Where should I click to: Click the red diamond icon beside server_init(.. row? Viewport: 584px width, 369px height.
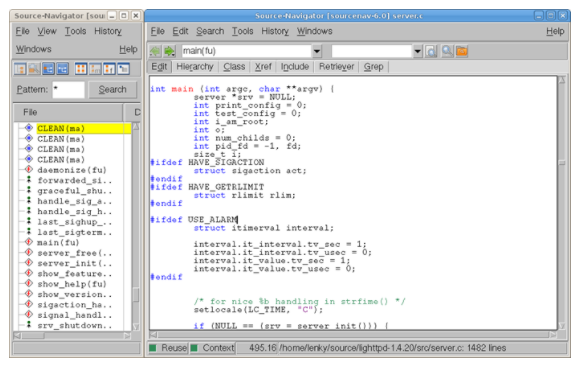pyautogui.click(x=29, y=263)
